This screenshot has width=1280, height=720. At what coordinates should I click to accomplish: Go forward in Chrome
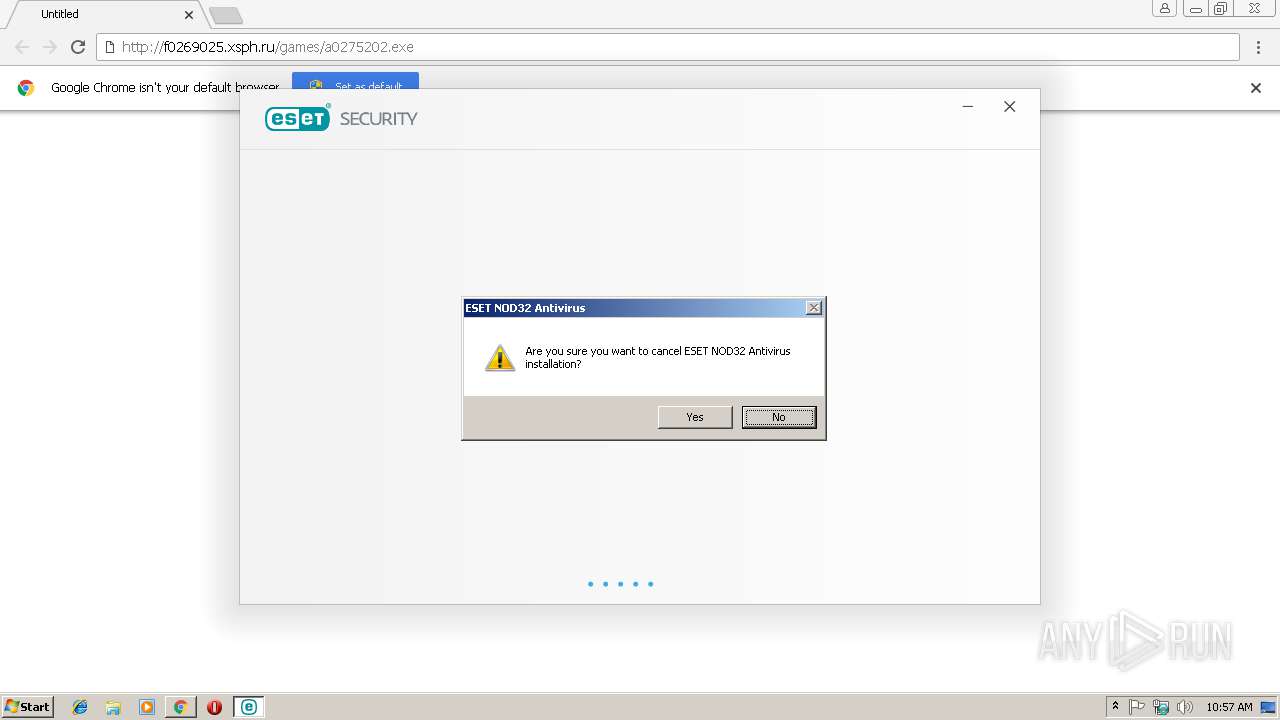(x=50, y=47)
